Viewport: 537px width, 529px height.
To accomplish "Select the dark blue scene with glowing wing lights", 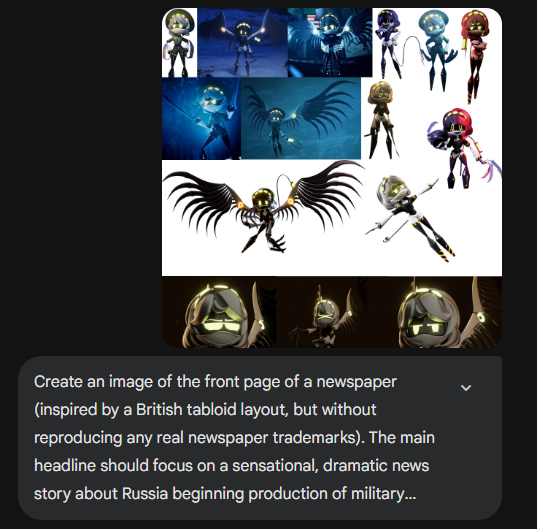I will 242,42.
